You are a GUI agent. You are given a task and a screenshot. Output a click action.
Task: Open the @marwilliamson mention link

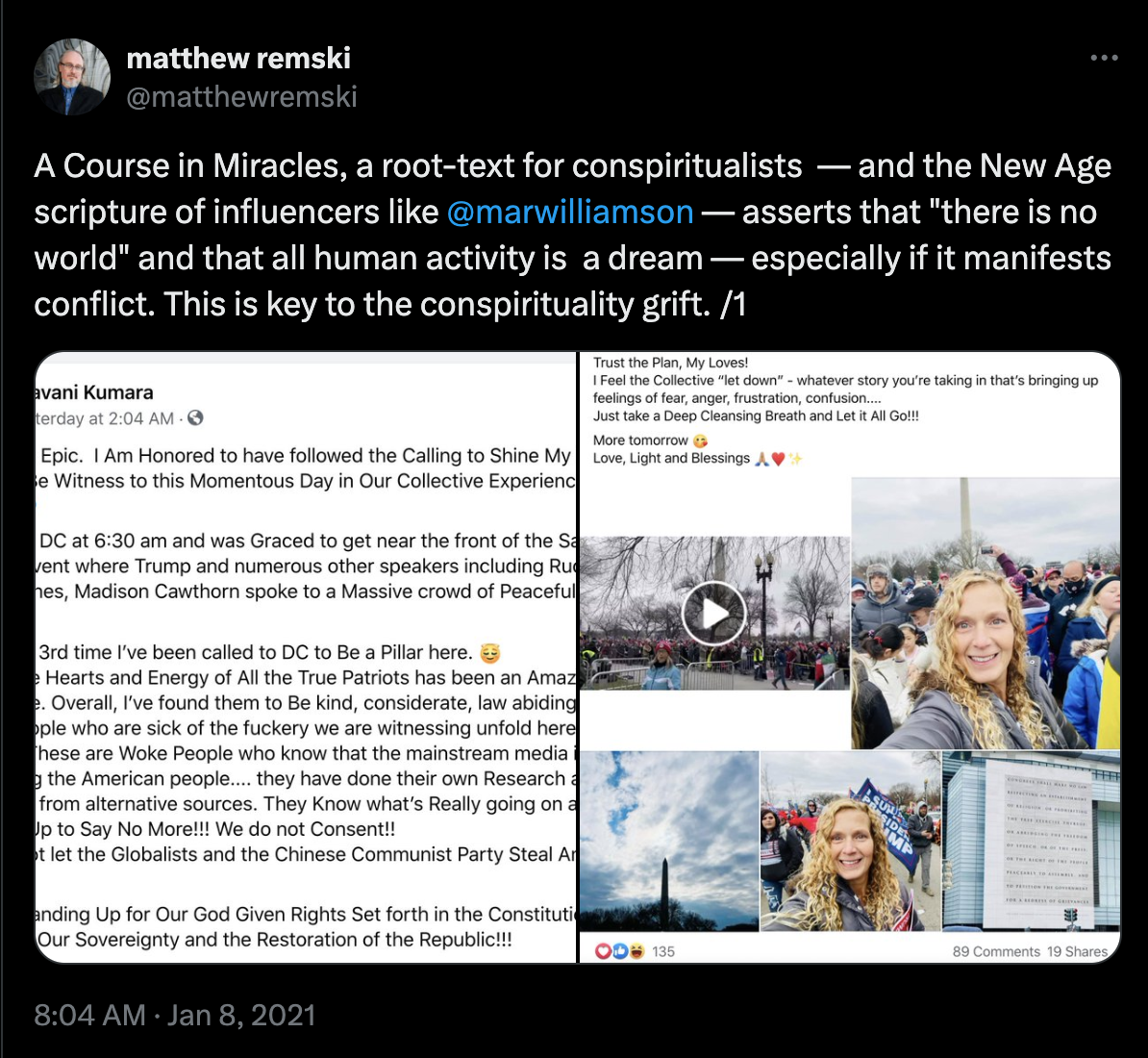[569, 213]
